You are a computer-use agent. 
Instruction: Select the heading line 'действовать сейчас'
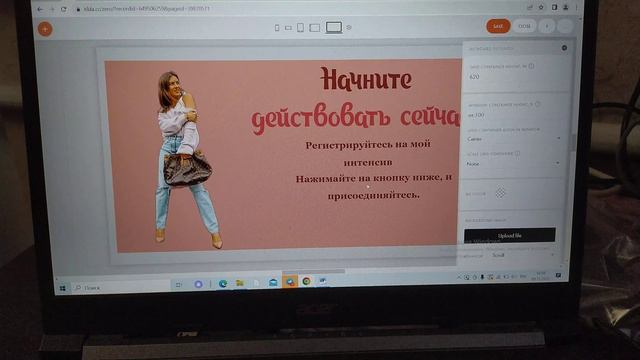(356, 117)
